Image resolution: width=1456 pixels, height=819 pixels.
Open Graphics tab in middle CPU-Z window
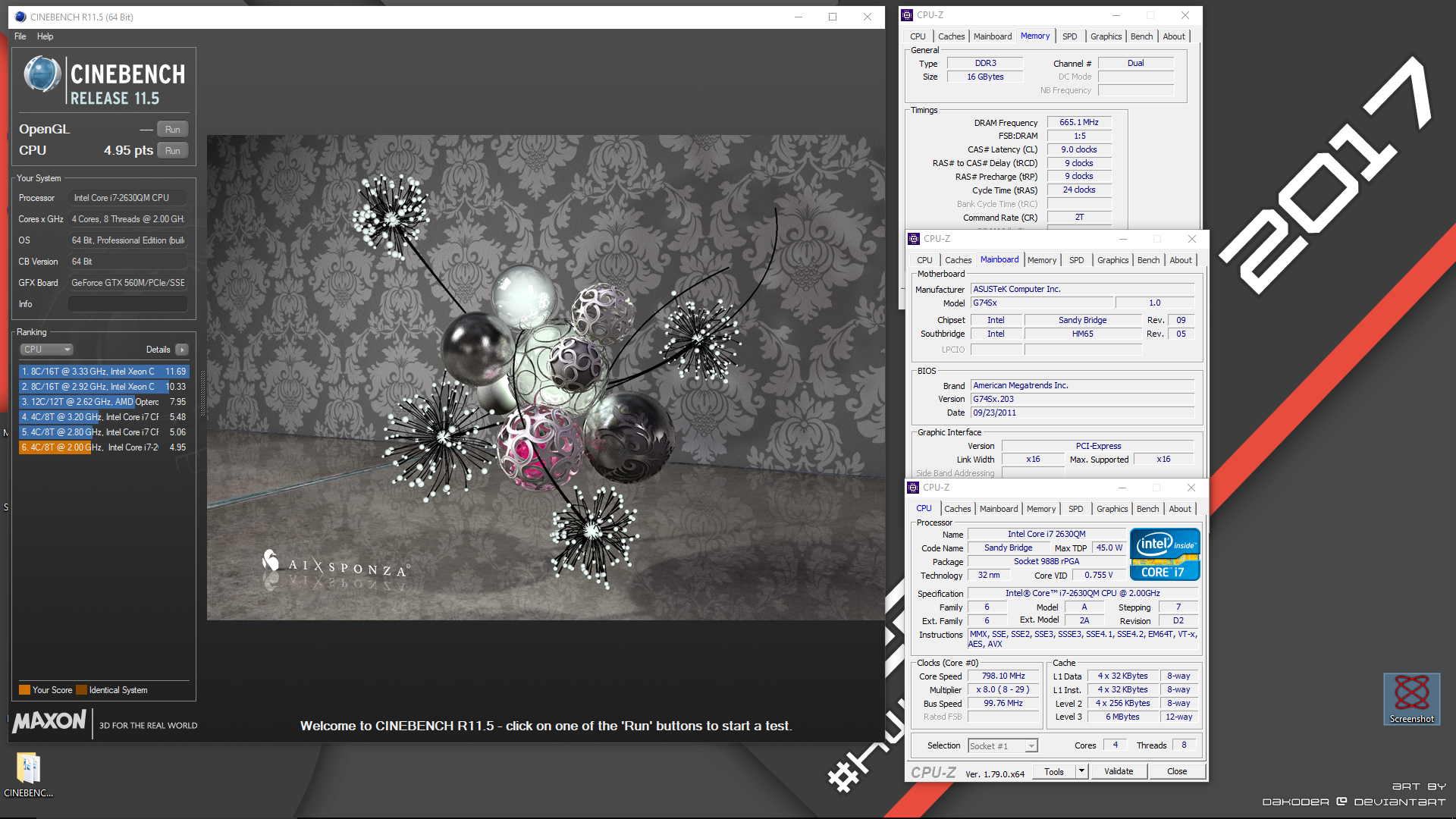1112,260
